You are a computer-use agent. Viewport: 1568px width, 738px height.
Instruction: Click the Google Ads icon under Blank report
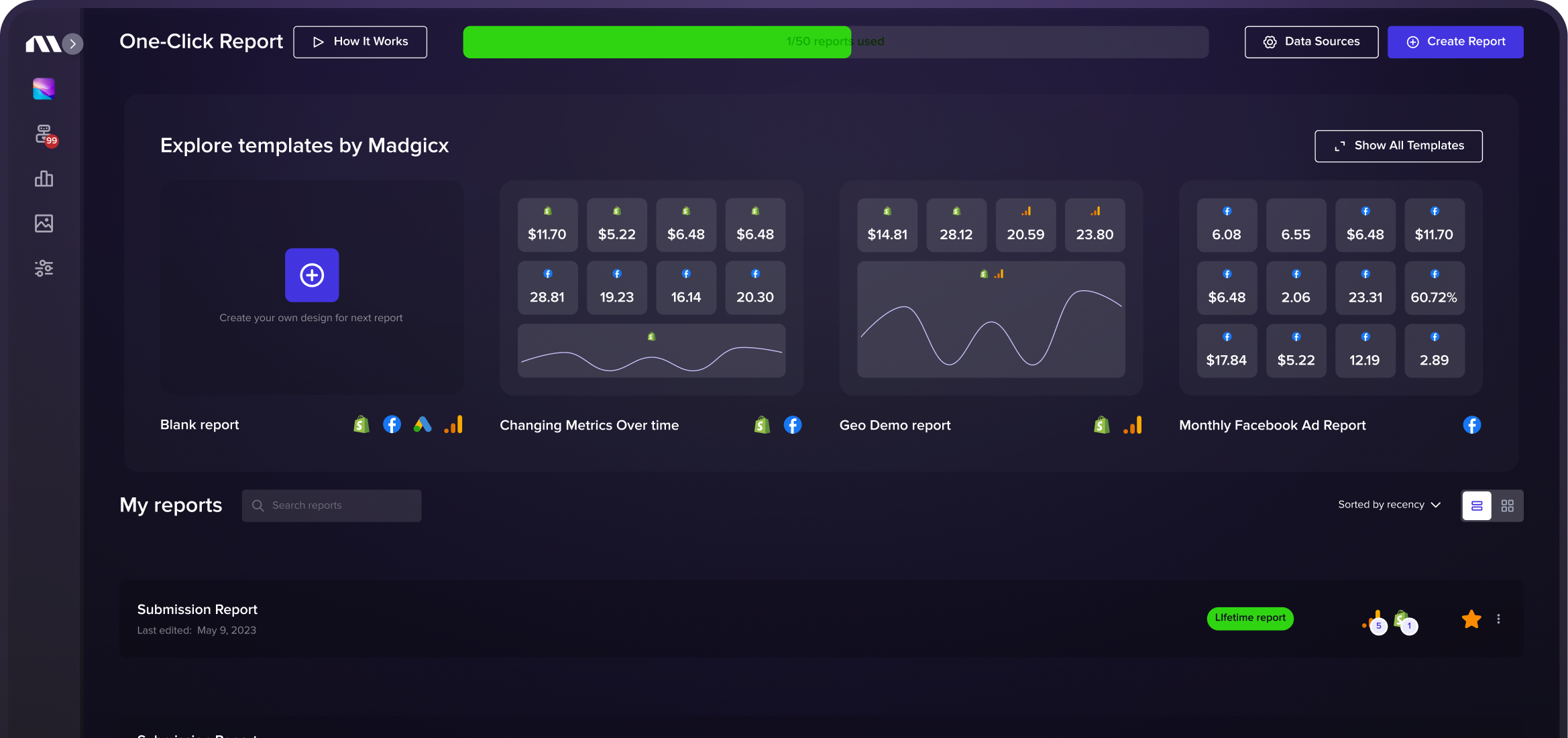click(x=423, y=424)
